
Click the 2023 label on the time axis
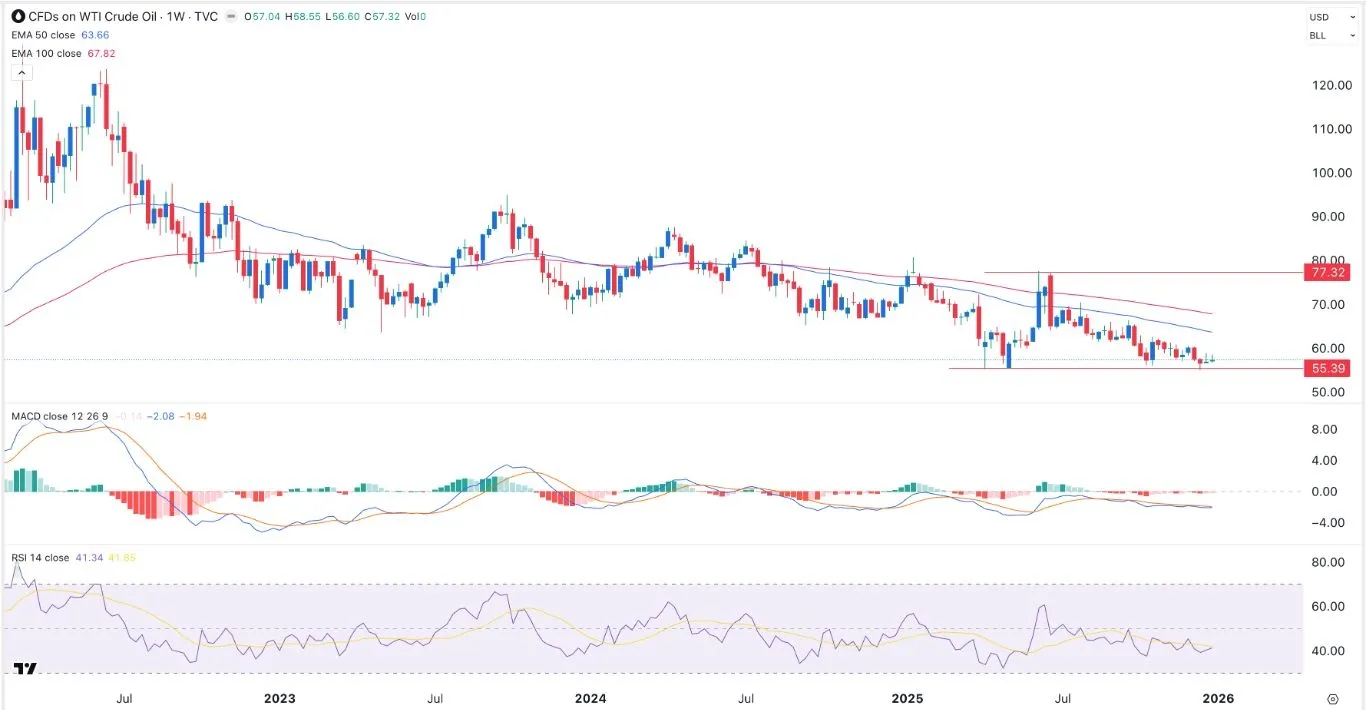[x=280, y=698]
